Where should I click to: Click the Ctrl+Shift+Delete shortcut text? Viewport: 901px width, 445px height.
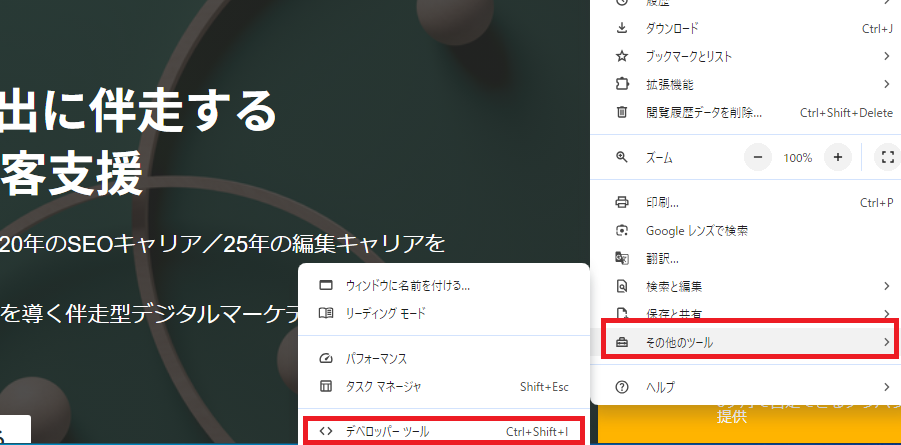pos(846,113)
